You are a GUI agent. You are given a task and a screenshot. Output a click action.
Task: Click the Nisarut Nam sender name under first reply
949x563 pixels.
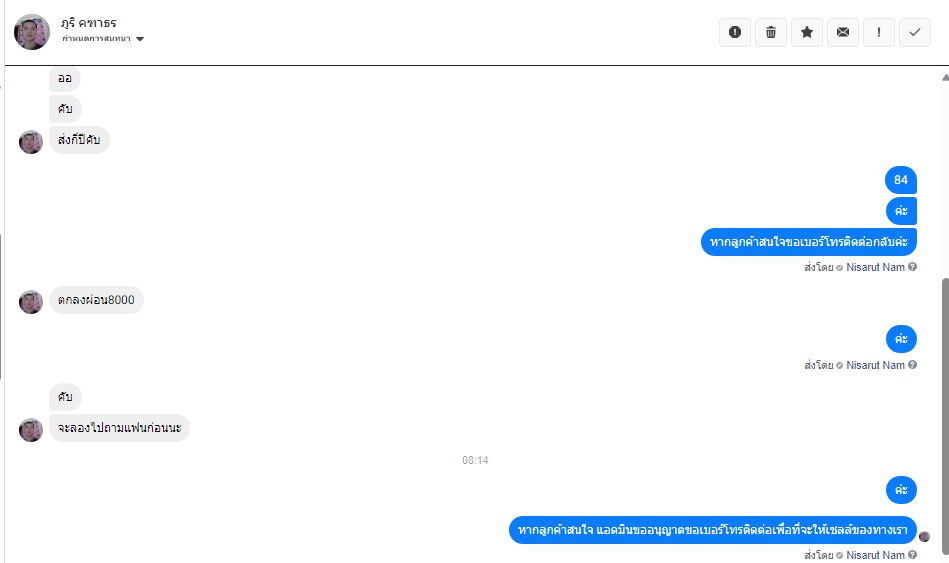pyautogui.click(x=875, y=267)
